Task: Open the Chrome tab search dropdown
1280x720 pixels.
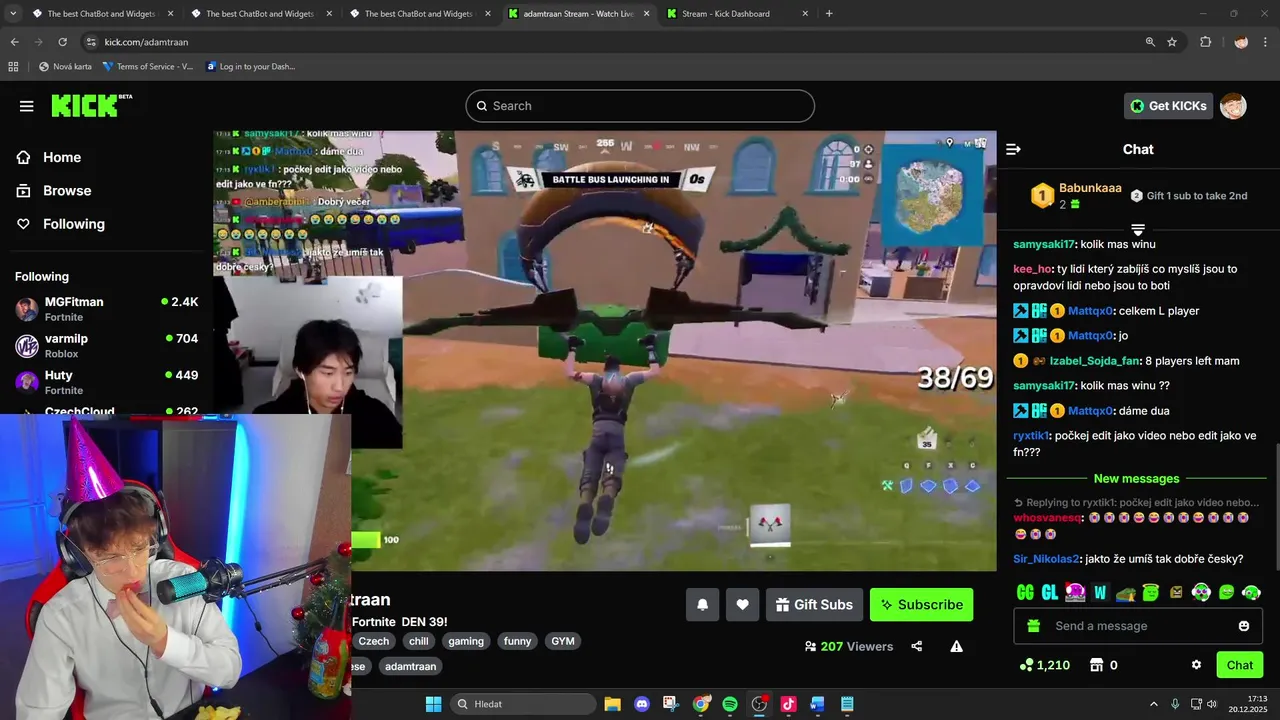Action: tap(13, 14)
